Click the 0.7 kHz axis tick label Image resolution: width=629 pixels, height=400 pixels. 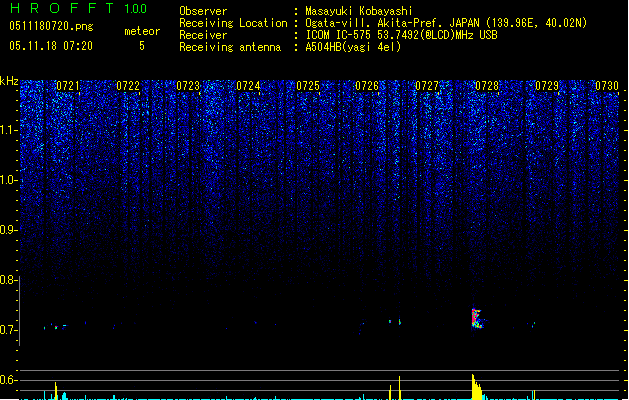pyautogui.click(x=8, y=330)
